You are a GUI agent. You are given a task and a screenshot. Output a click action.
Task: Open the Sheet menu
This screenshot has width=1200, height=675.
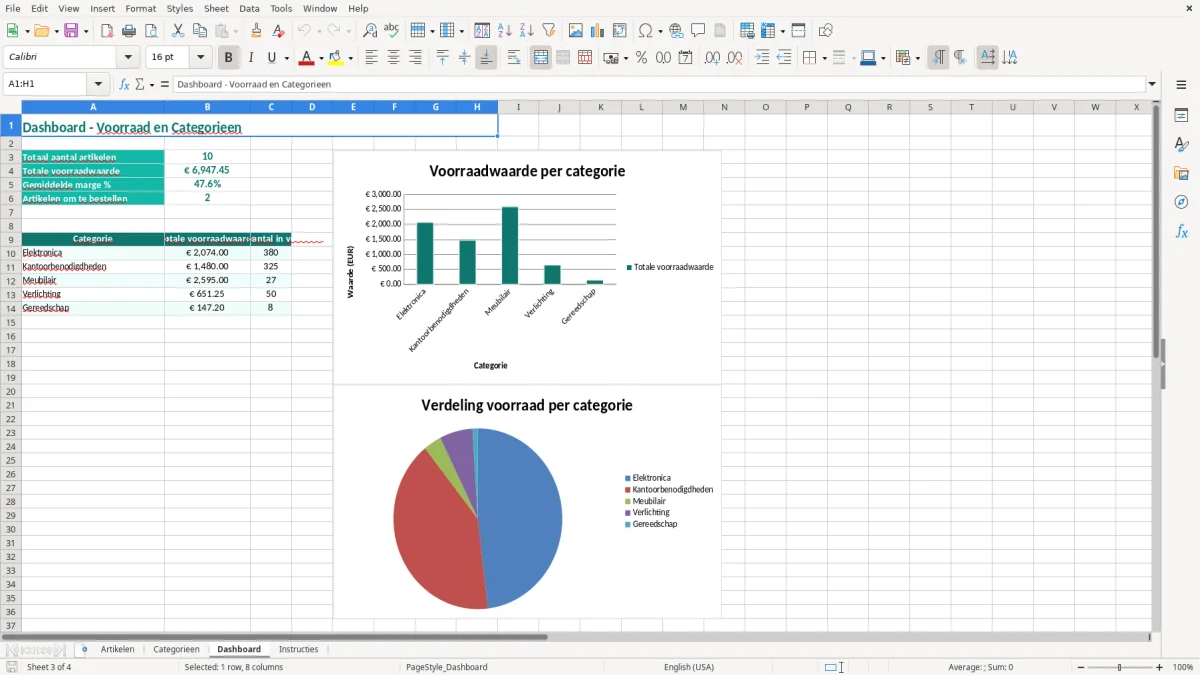[x=216, y=8]
